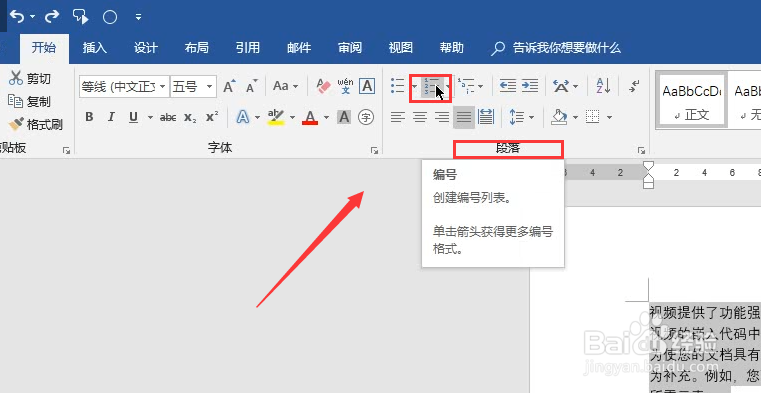This screenshot has width=761, height=393.
Task: Click the decrease indent icon
Action: pyautogui.click(x=507, y=86)
